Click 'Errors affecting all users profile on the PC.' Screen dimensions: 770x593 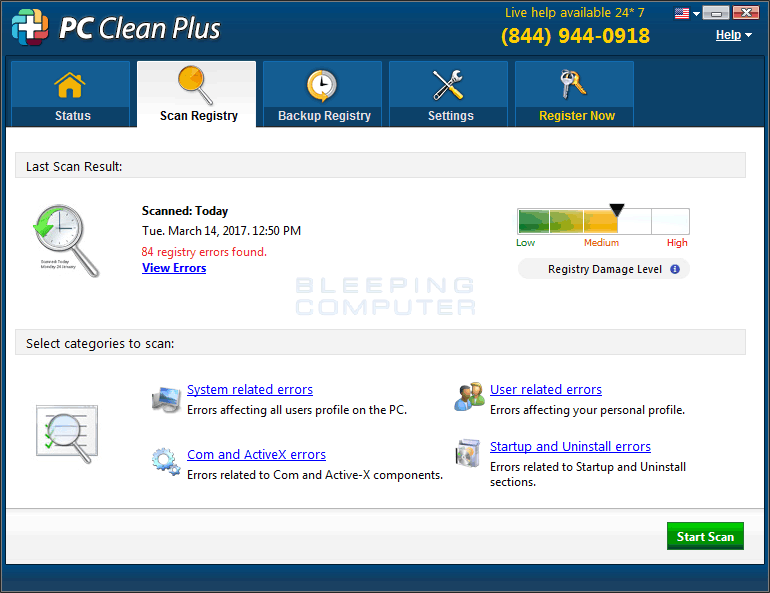[297, 410]
